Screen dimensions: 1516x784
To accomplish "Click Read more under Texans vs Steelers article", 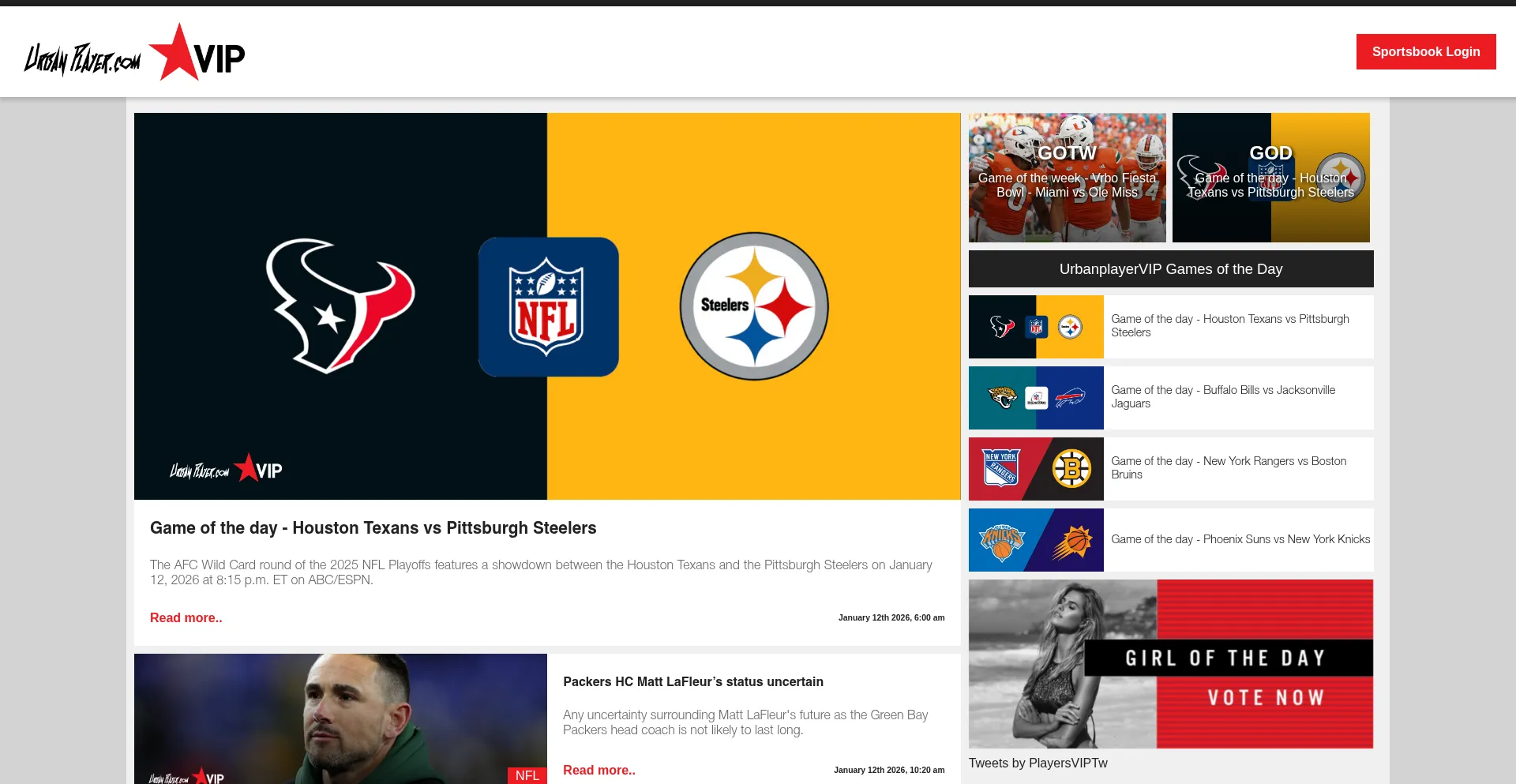I will 186,618.
